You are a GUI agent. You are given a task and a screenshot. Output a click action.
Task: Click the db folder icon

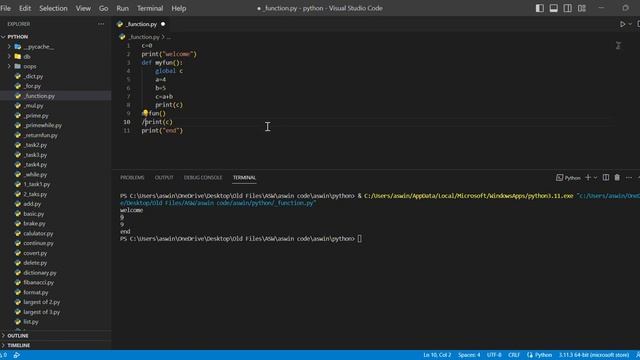point(18,56)
